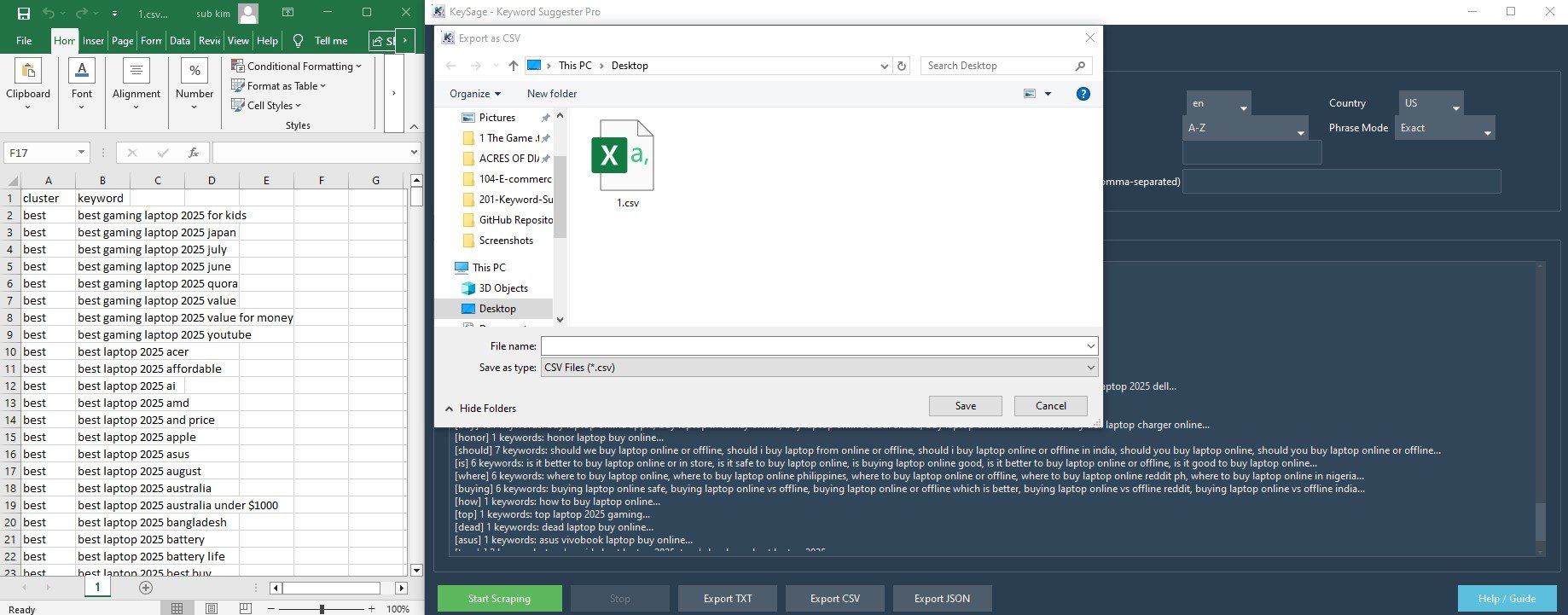This screenshot has height=615, width=1568.
Task: Click the new sheet plus button
Action: point(146,588)
